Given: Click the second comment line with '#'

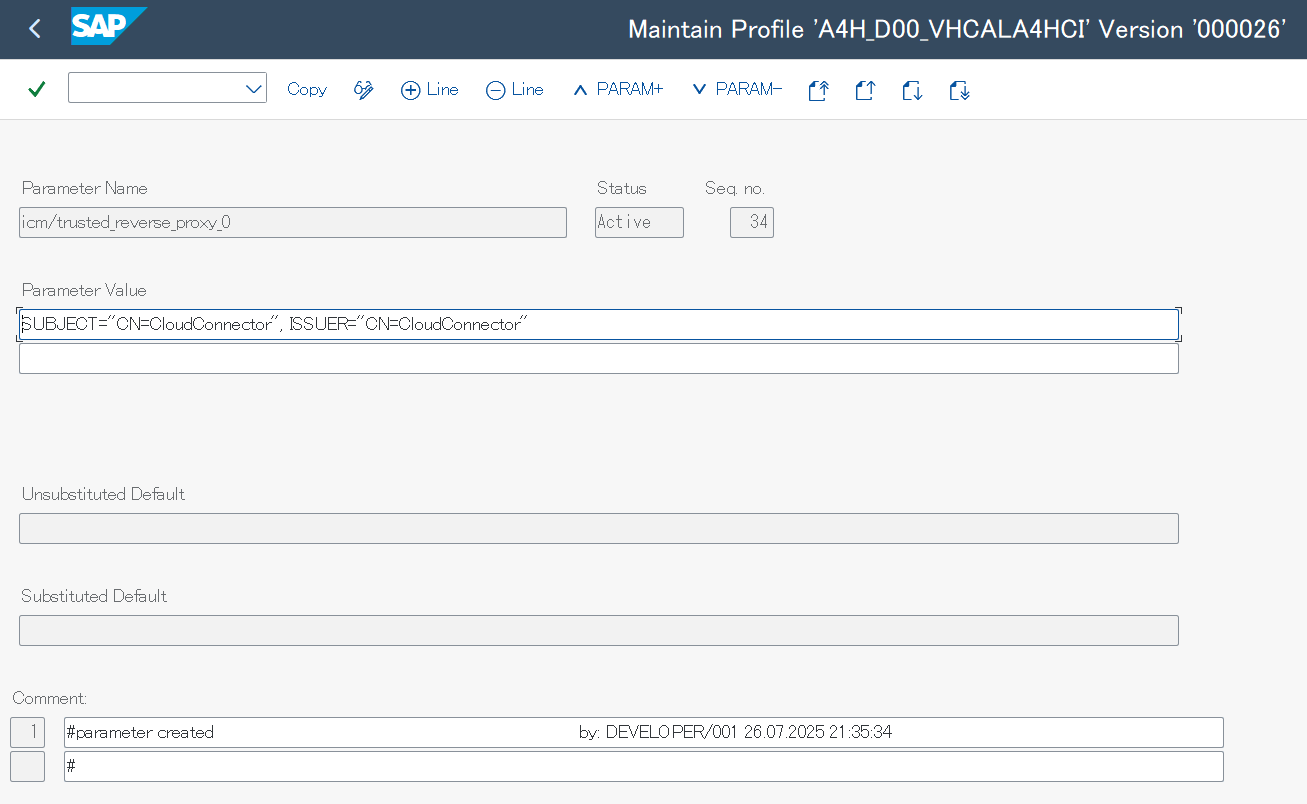Looking at the screenshot, I should [x=644, y=766].
